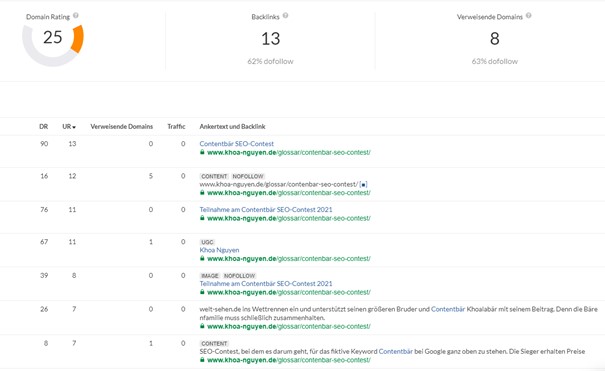Click the DR value 90

click(x=44, y=144)
